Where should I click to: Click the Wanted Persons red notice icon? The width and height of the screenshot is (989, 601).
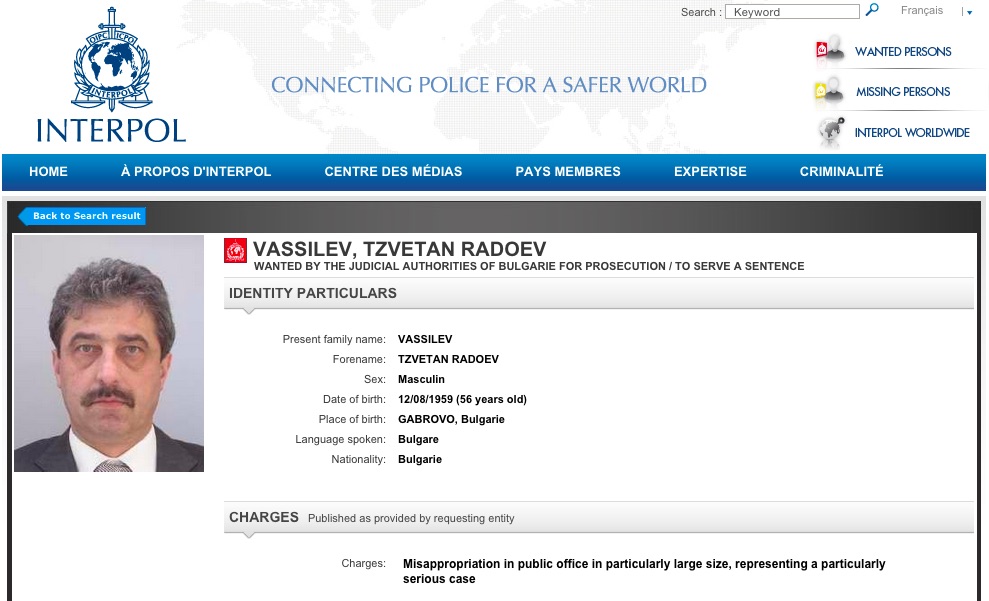(829, 50)
